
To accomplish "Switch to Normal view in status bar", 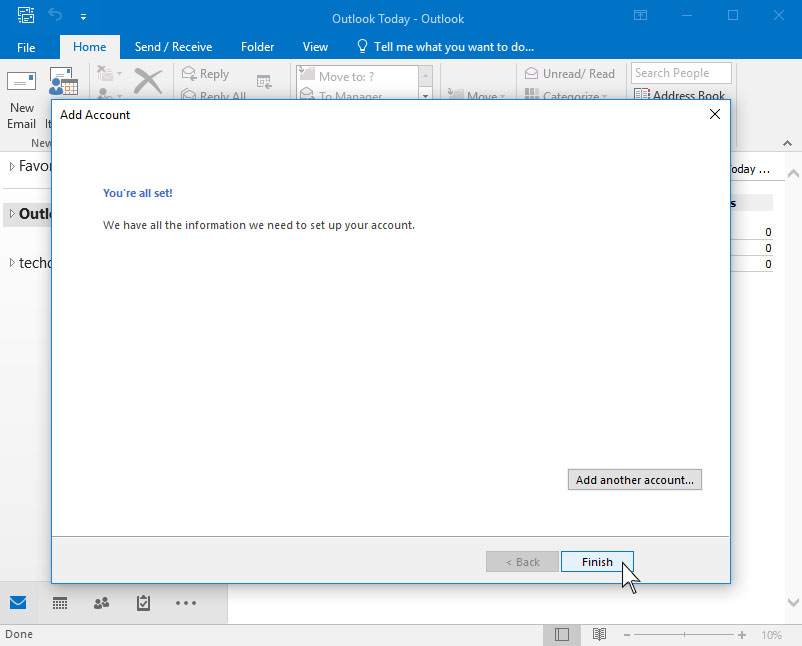I will pyautogui.click(x=562, y=635).
